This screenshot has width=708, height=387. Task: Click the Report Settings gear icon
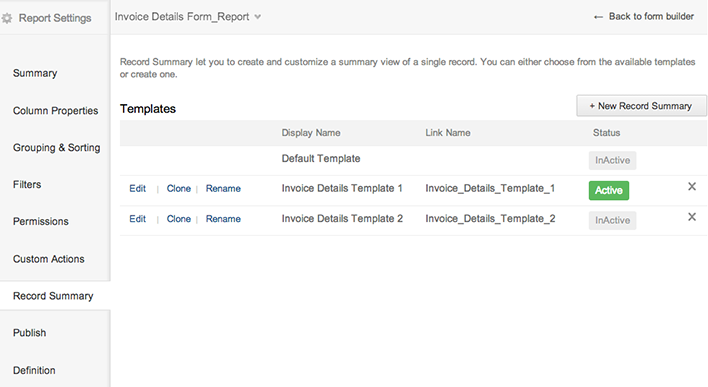6,18
